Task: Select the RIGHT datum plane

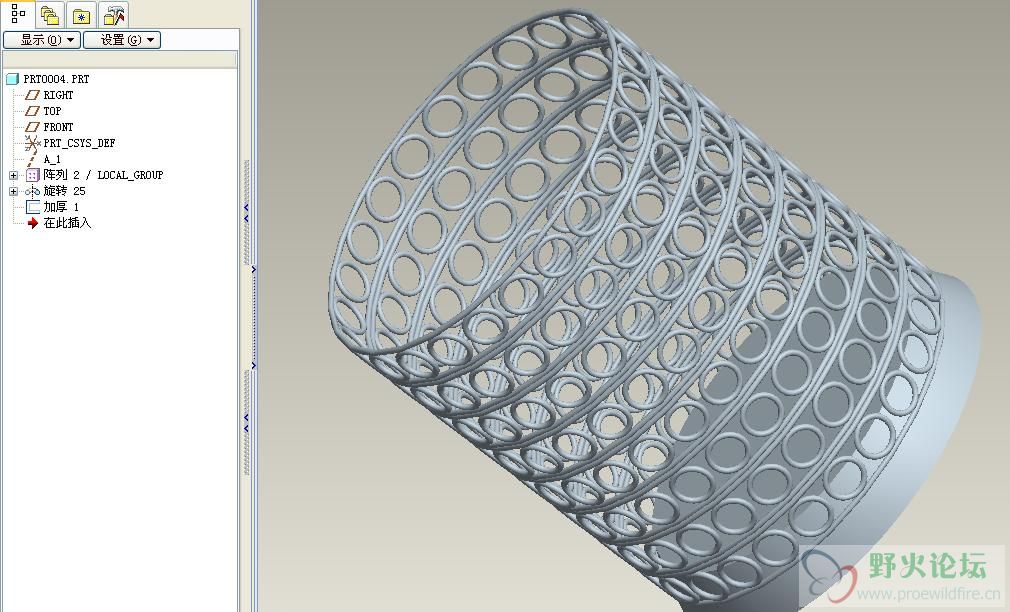Action: tap(58, 95)
